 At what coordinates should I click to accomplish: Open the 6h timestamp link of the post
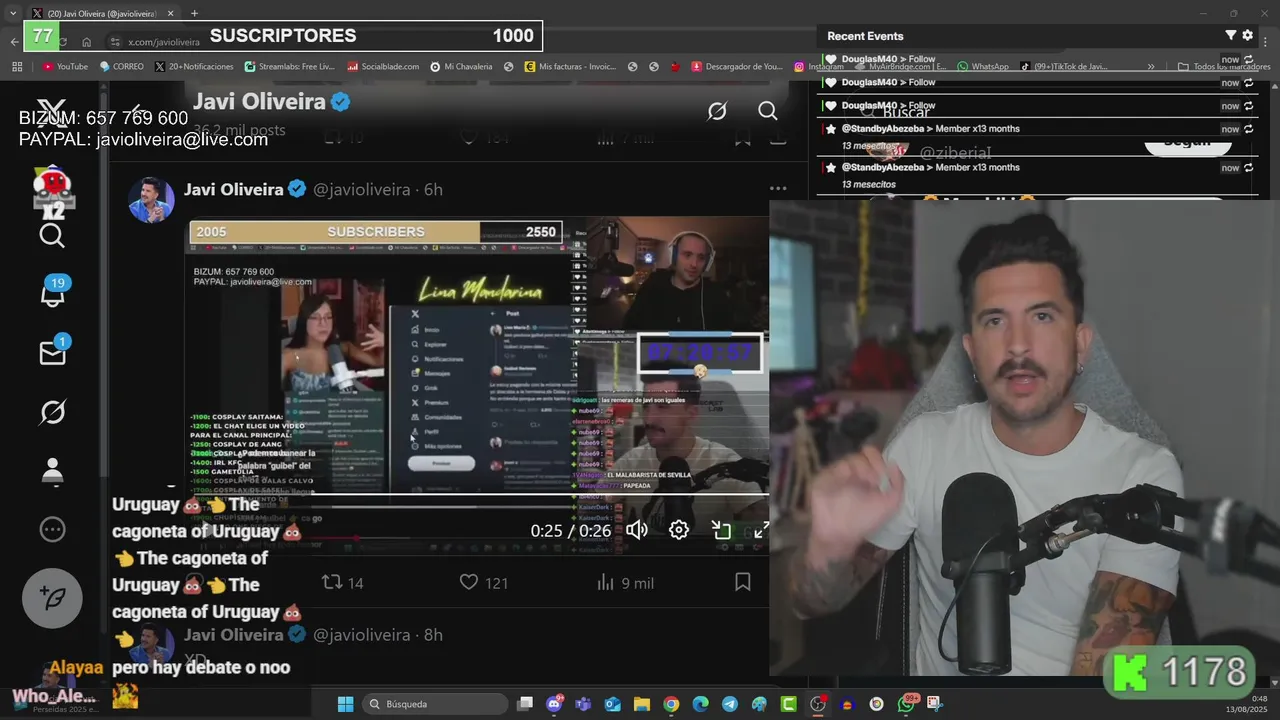click(x=433, y=189)
